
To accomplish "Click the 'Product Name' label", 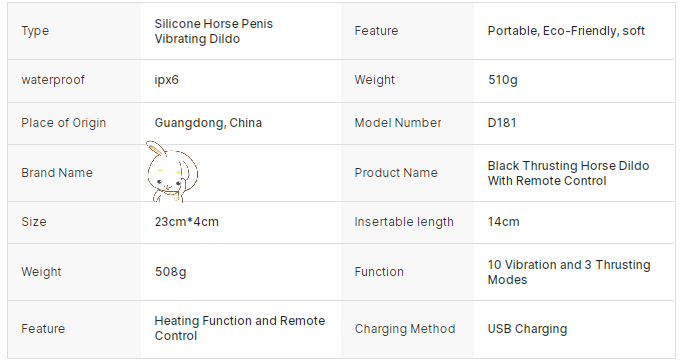I will point(396,173).
